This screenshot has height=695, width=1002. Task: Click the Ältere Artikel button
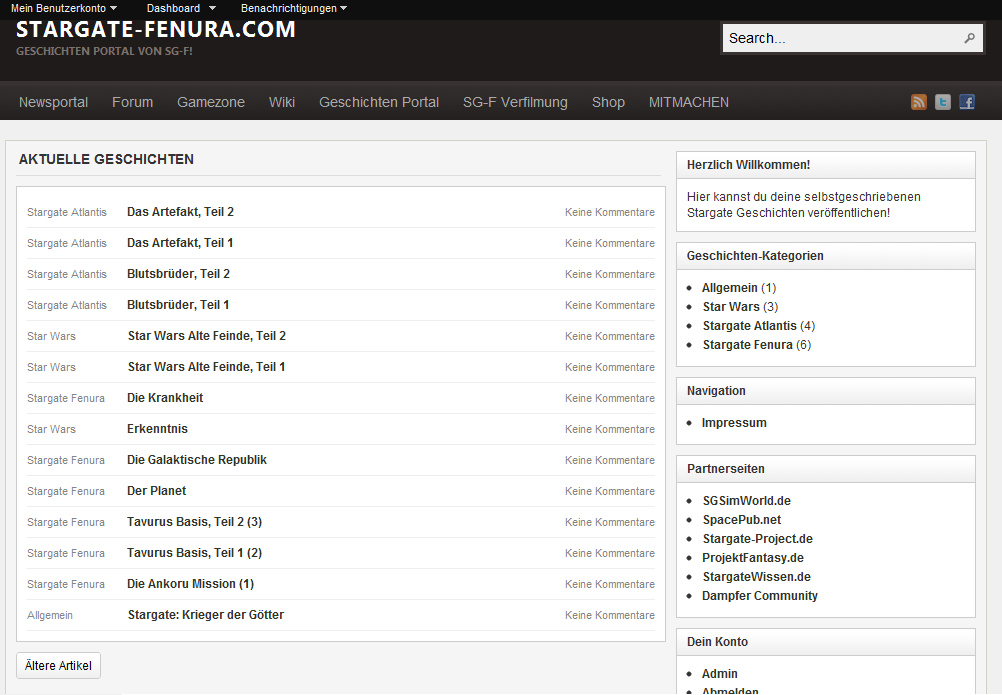[58, 666]
